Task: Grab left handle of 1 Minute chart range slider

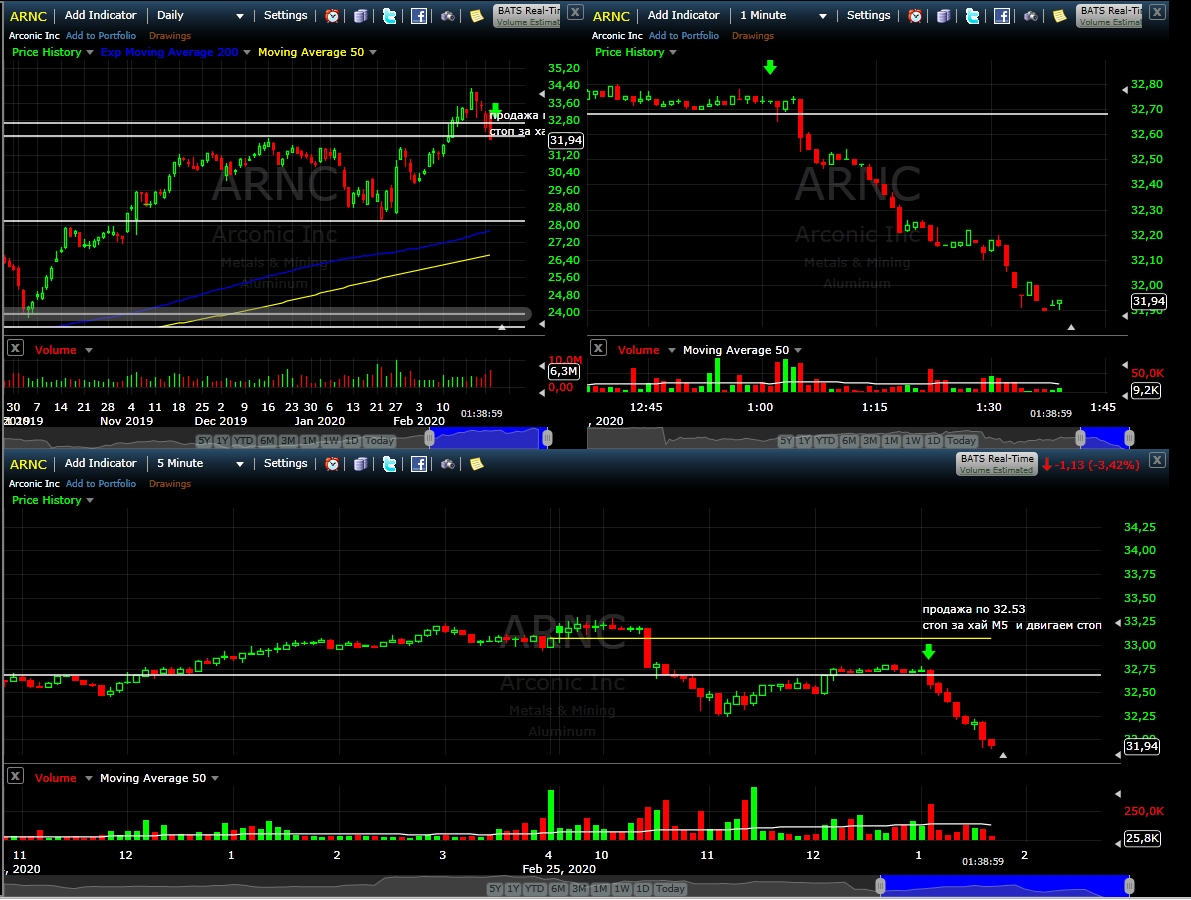Action: coord(1081,438)
